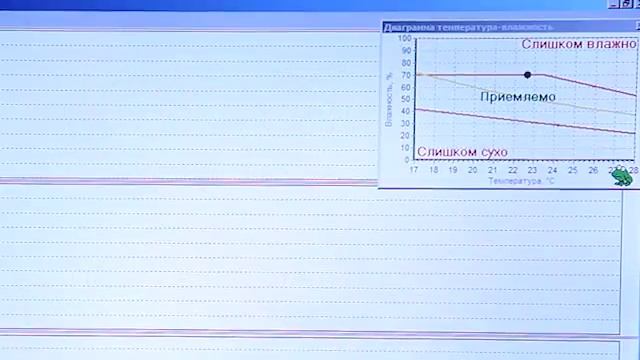Click the 100 value on the humidity axis

(x=404, y=38)
